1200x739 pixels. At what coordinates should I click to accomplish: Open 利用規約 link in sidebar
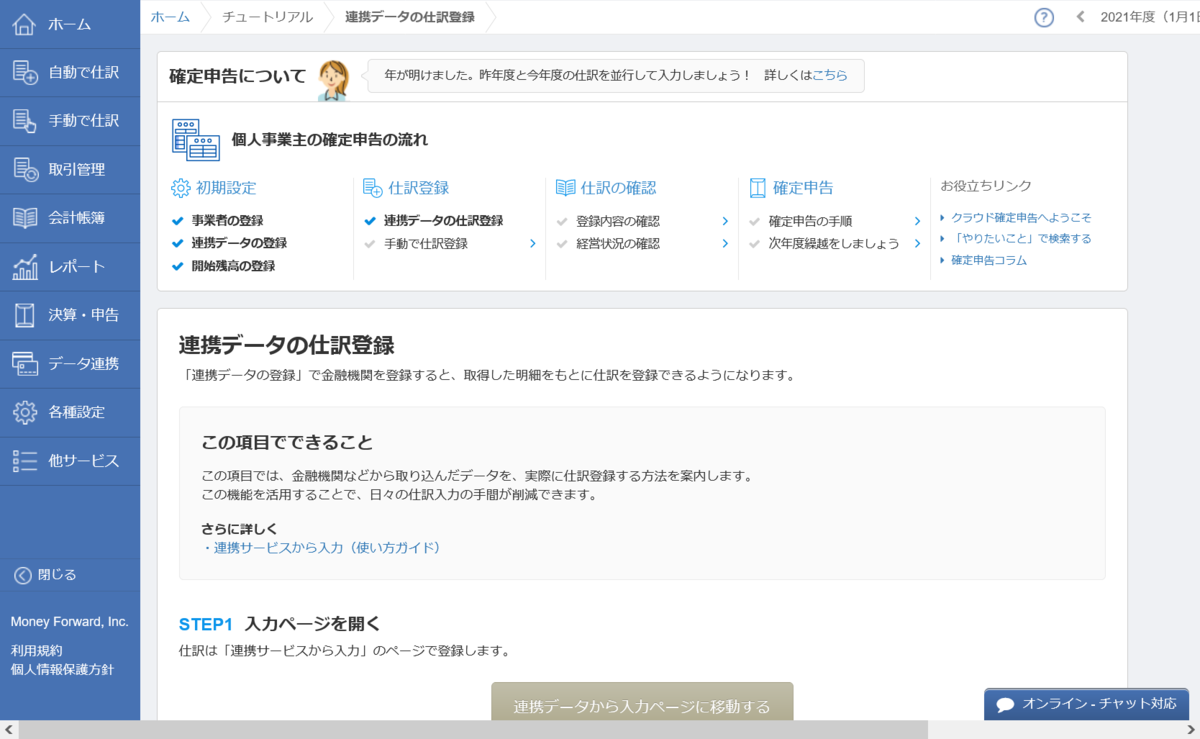(36, 650)
